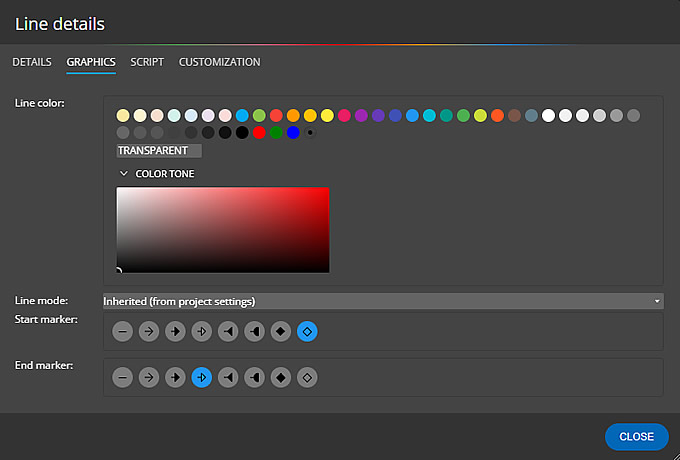
Task: Pick the hot pink color swatch
Action: click(344, 116)
